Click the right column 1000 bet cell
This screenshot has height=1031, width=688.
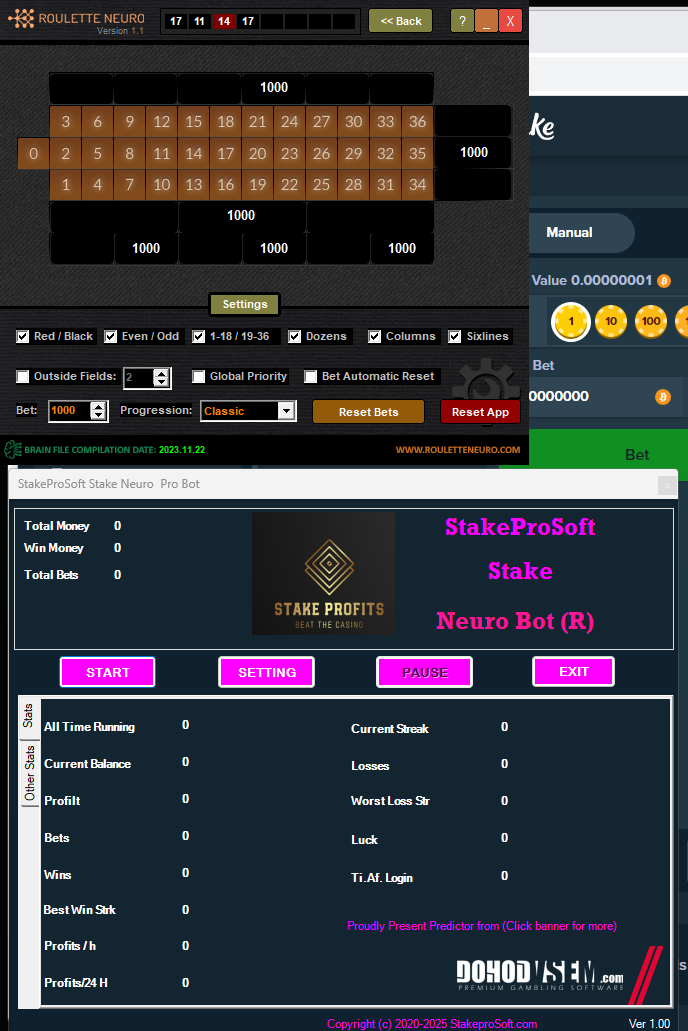tap(474, 153)
